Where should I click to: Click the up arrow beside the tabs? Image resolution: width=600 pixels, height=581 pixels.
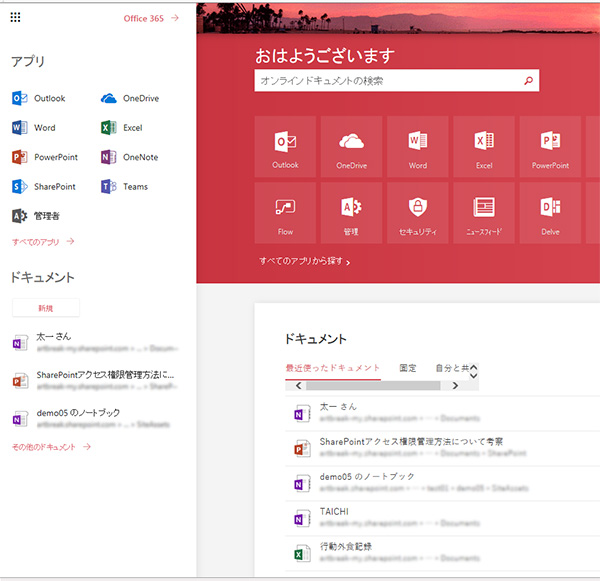(x=473, y=367)
